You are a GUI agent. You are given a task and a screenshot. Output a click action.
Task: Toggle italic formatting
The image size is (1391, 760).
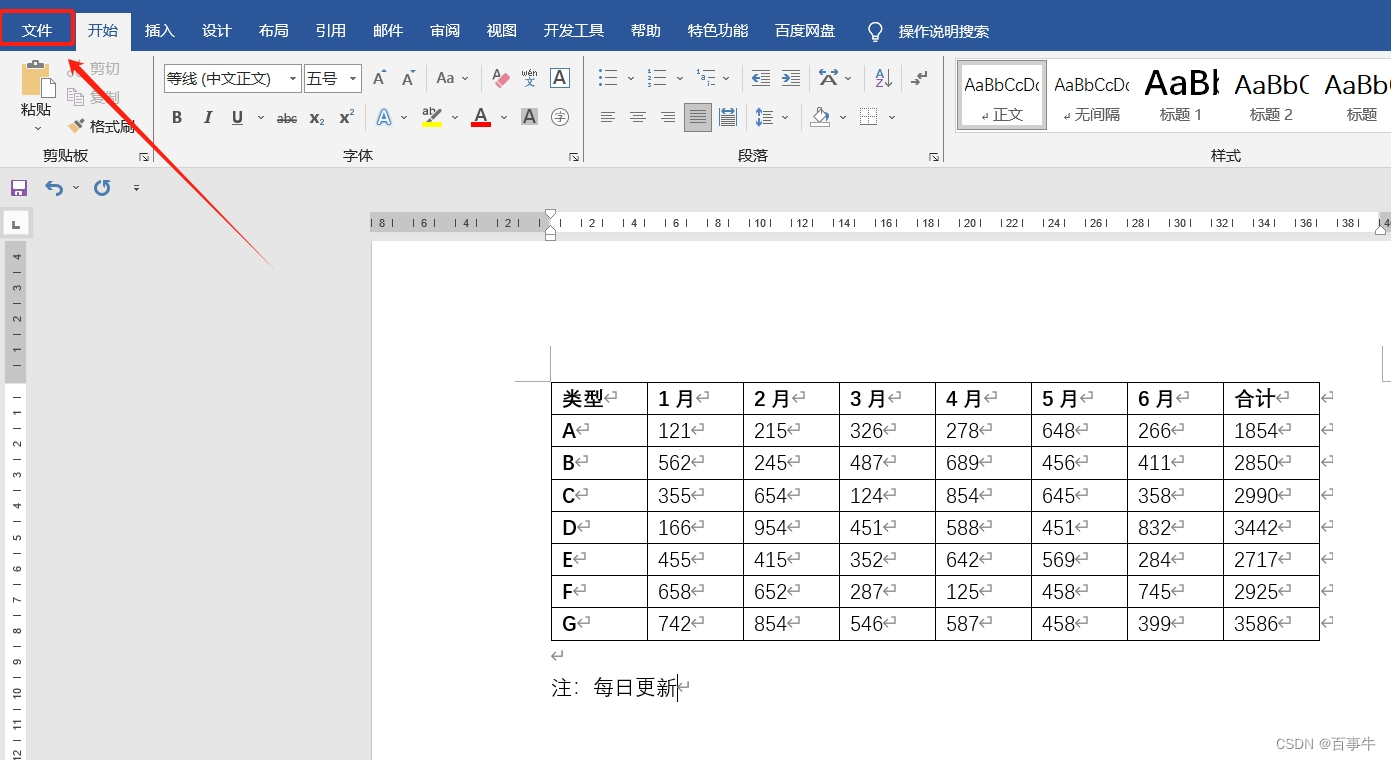208,117
